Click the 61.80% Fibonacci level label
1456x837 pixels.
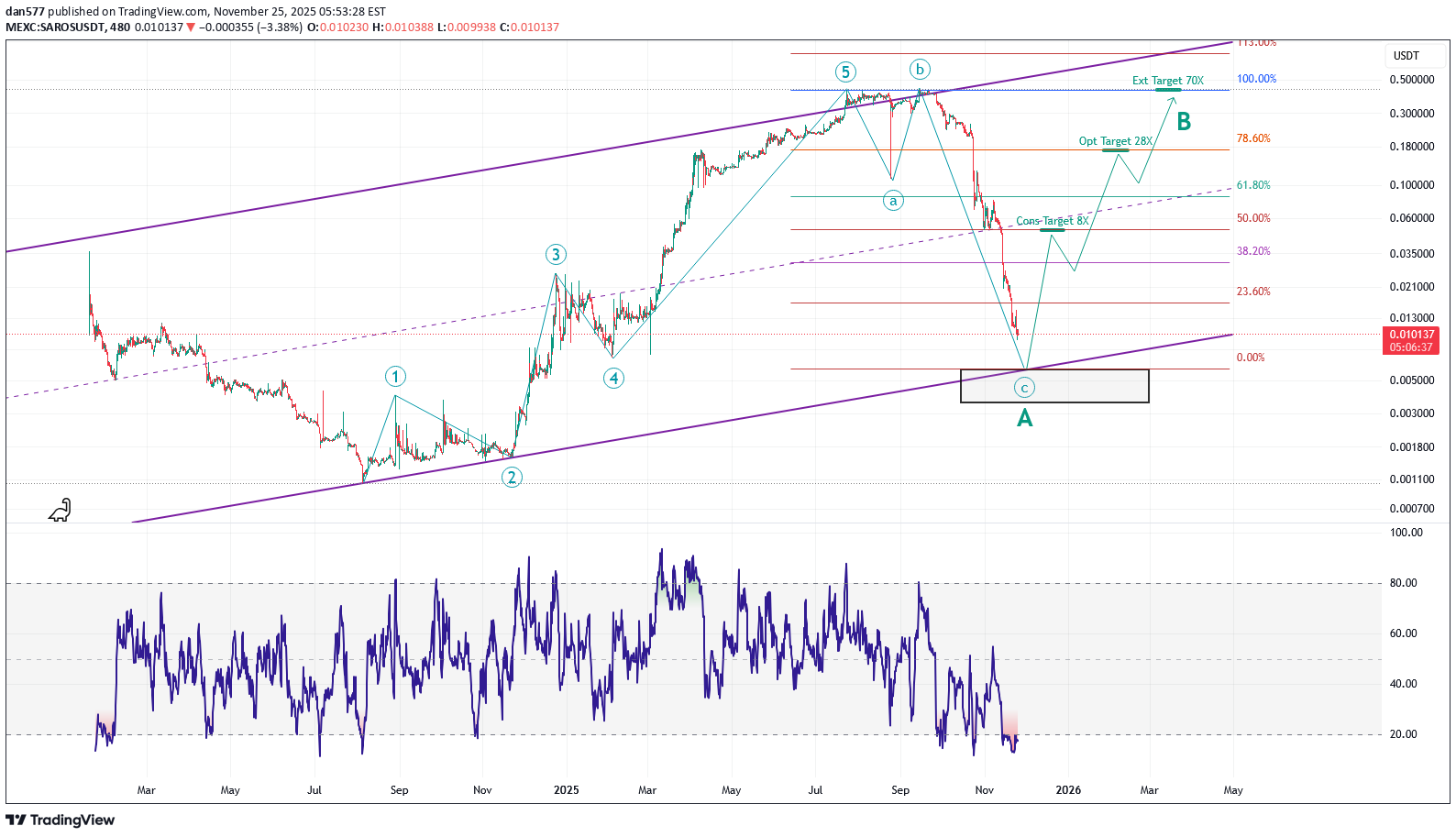click(x=1253, y=185)
